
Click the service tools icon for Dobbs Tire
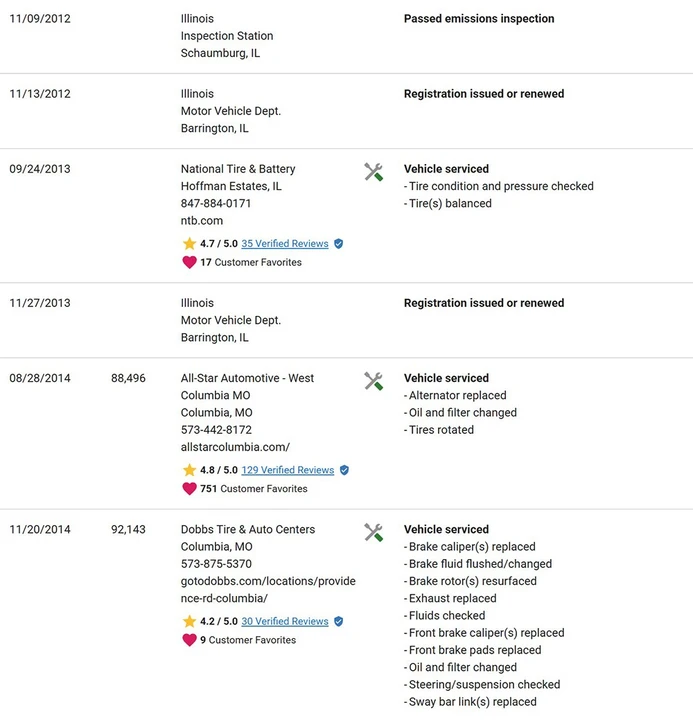click(373, 532)
